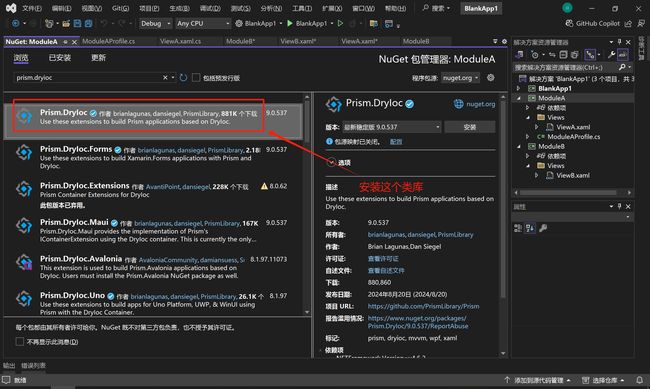The image size is (650, 389).
Task: Open the Debug configuration dropdown
Action: pos(155,24)
